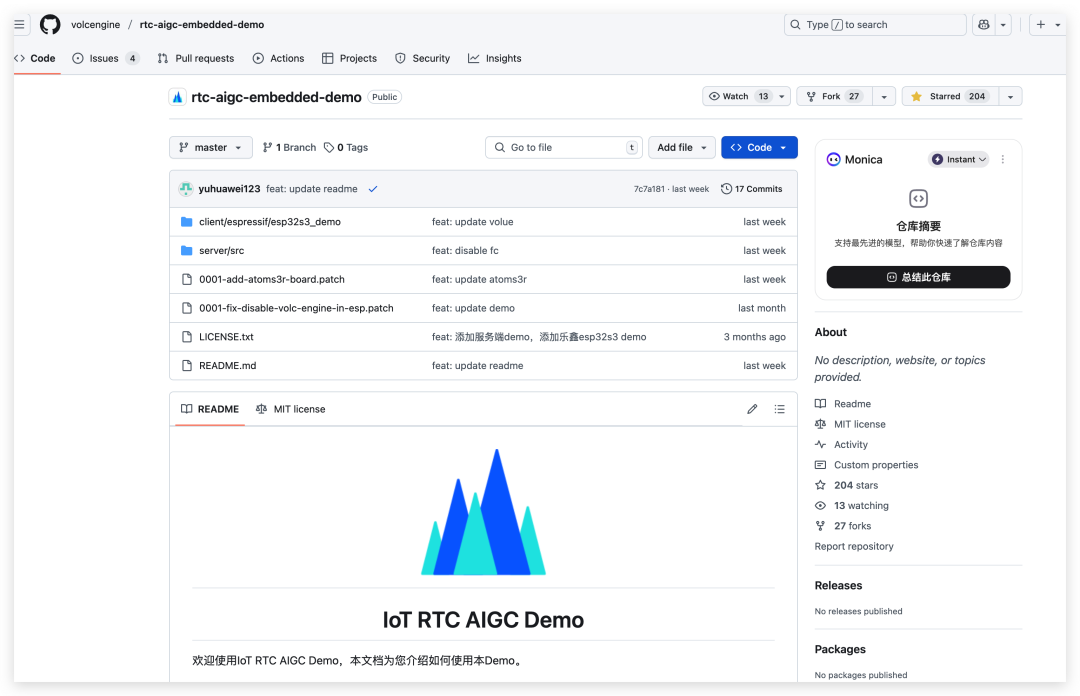Open the 'feat: update atoms3r' commit message

point(479,279)
